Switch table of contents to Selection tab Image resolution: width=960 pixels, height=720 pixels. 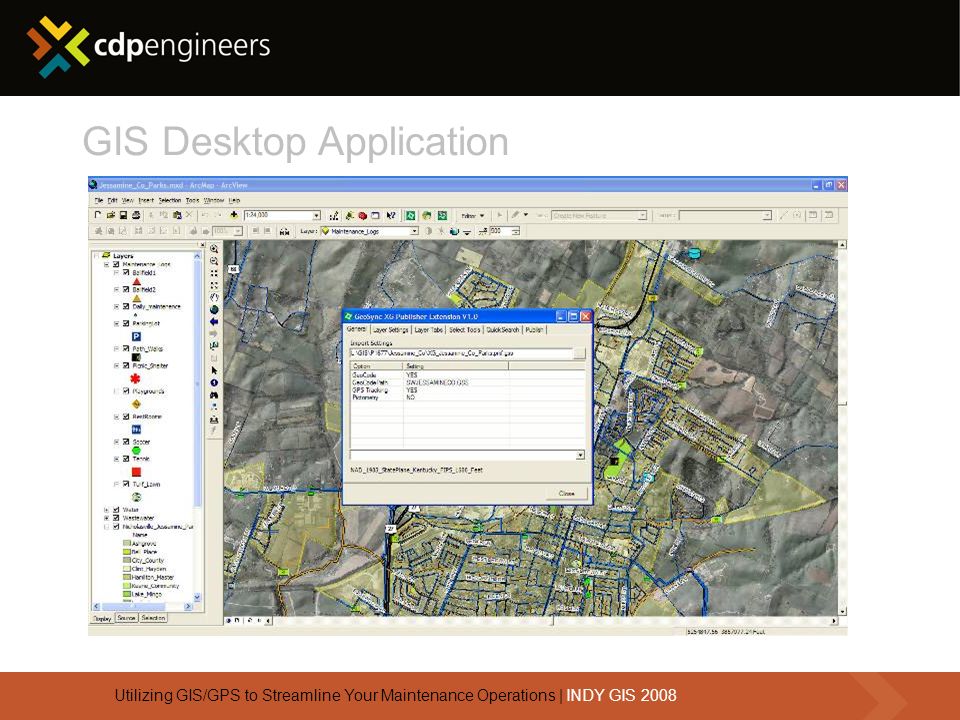(153, 618)
